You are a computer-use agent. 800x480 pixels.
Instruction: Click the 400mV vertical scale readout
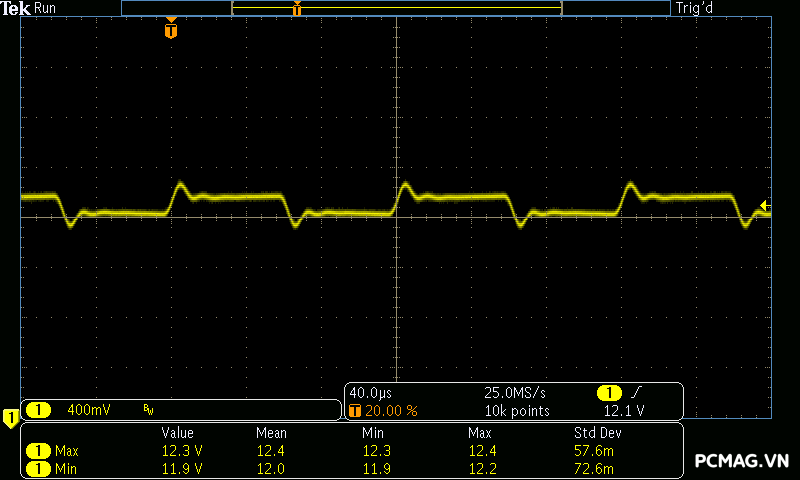90,409
